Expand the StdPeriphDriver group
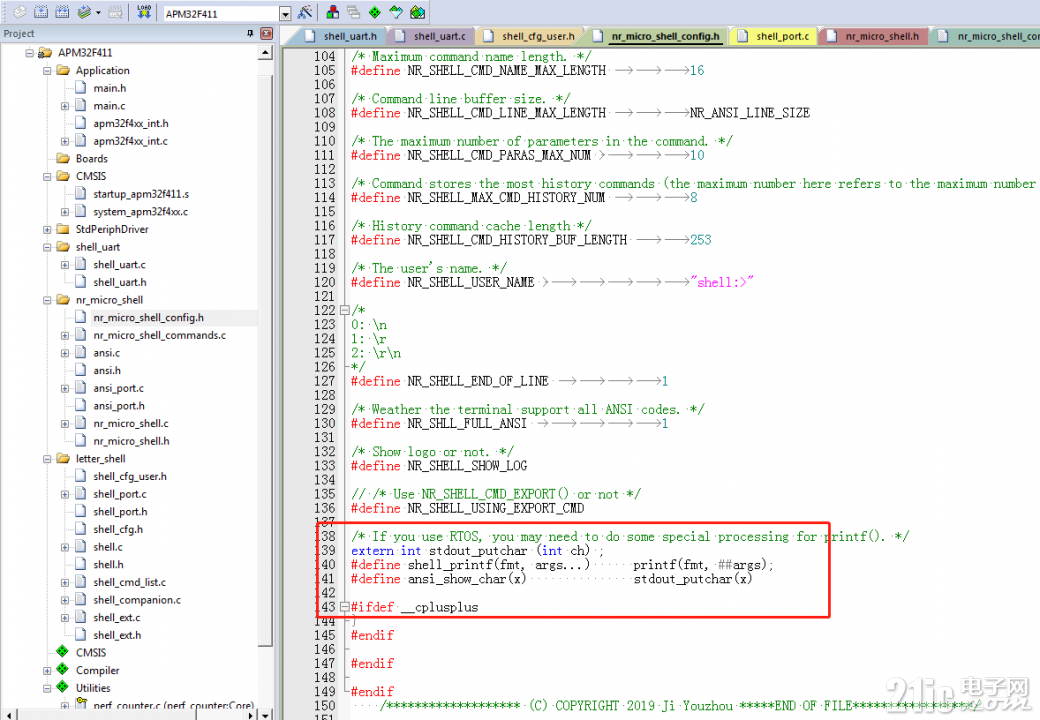Viewport: 1040px width, 720px height. click(47, 229)
